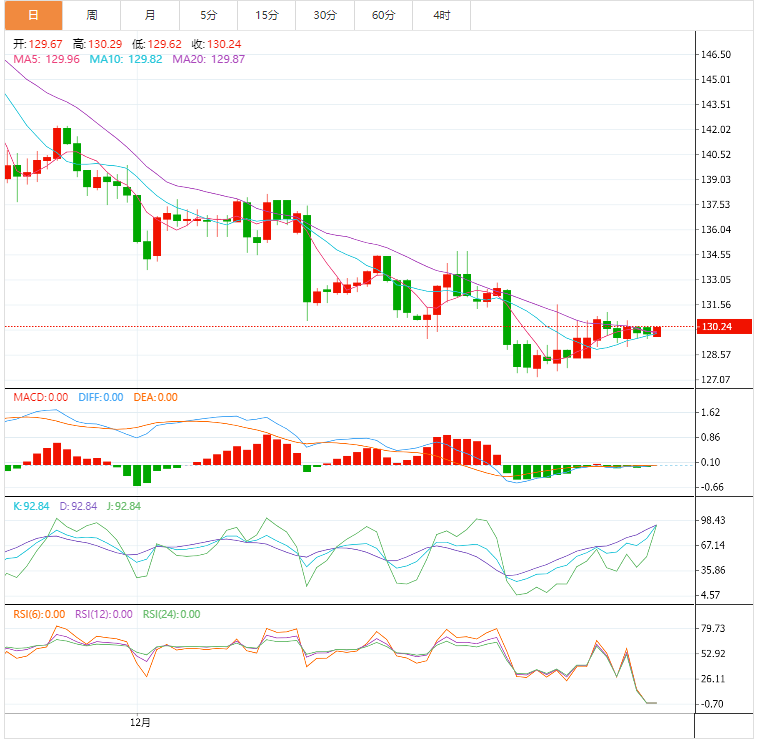The width and height of the screenshot is (759, 748).
Task: Click the 12月 date marker on time axis
Action: click(141, 721)
